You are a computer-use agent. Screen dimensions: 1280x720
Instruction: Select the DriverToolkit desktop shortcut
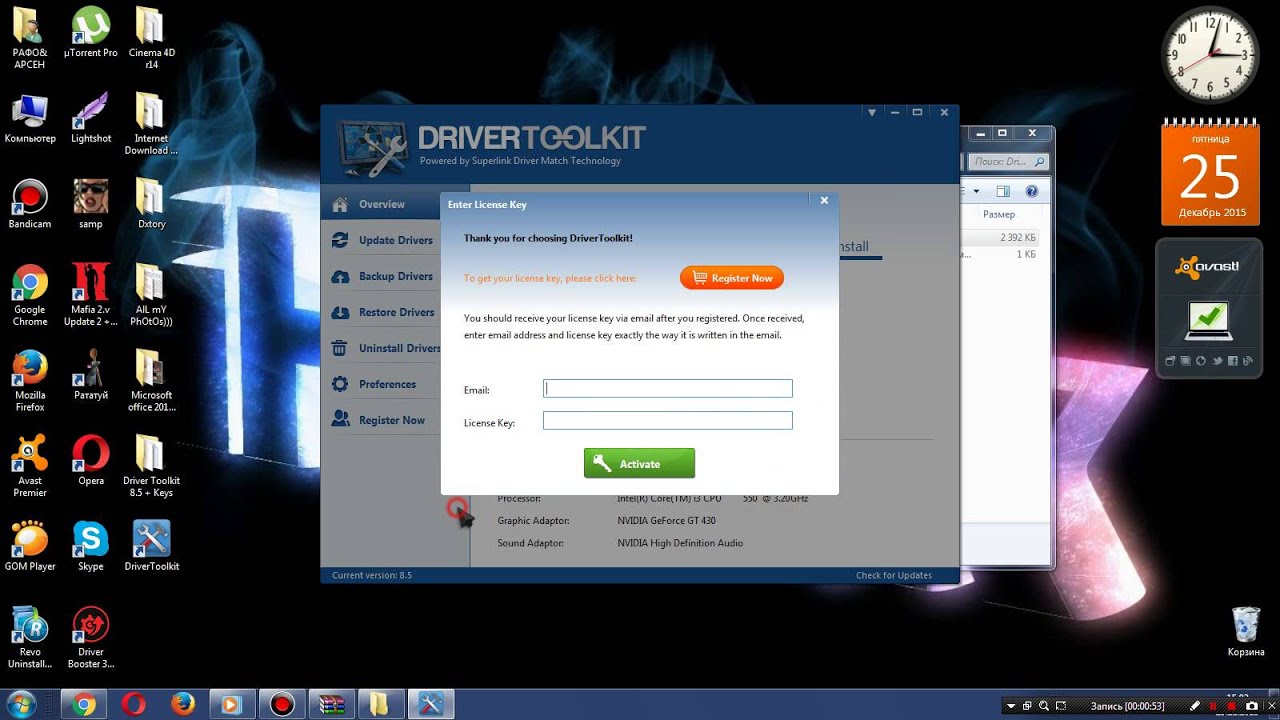pyautogui.click(x=151, y=546)
